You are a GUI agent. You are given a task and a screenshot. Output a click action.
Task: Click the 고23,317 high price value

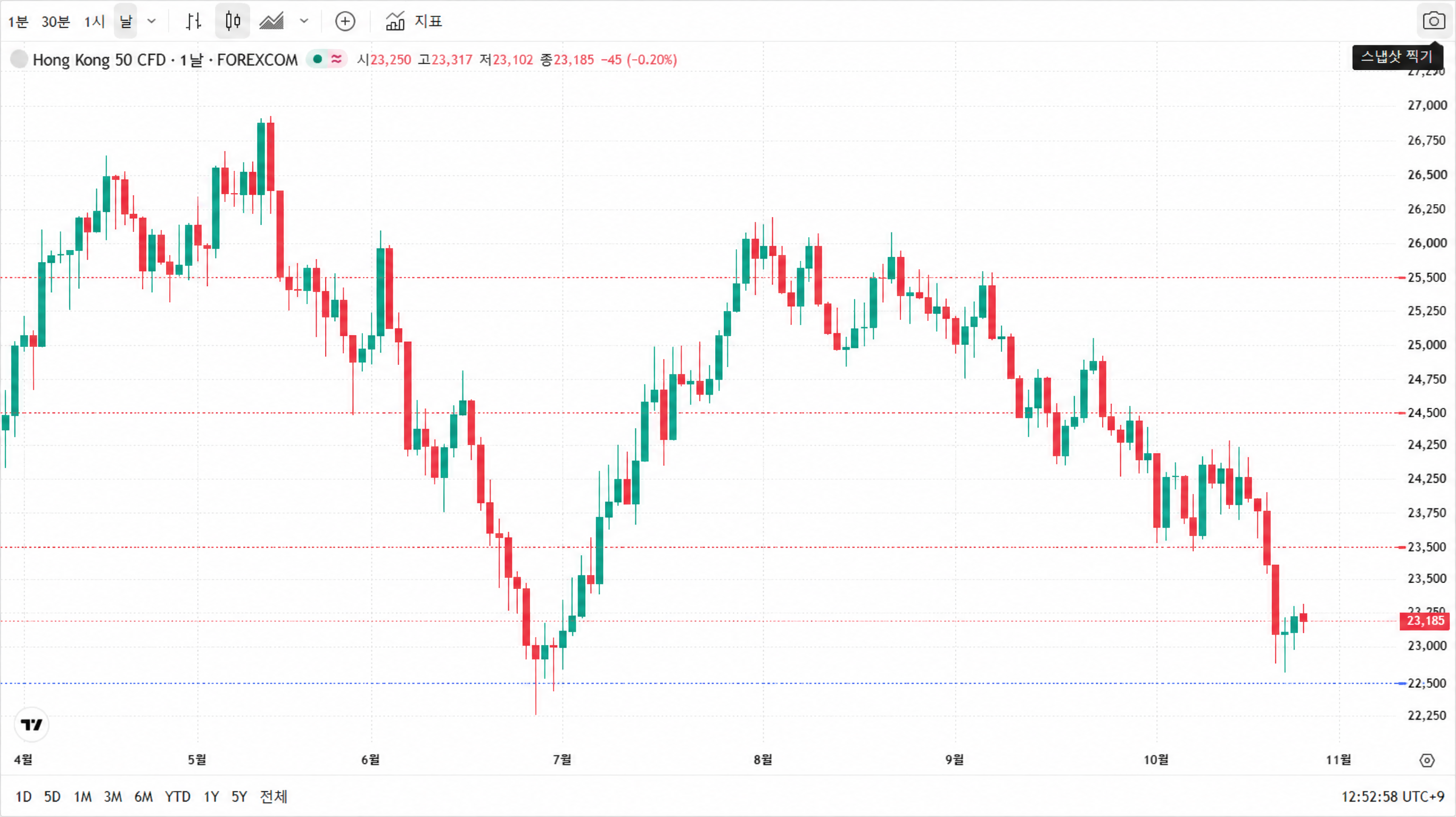pos(445,60)
